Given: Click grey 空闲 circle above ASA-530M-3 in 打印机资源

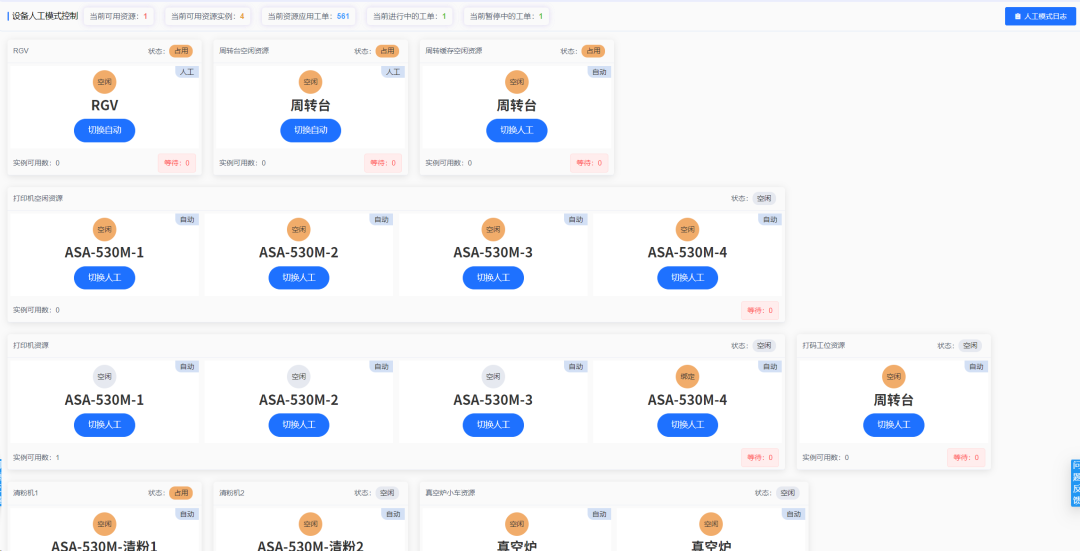Looking at the screenshot, I should [x=493, y=377].
